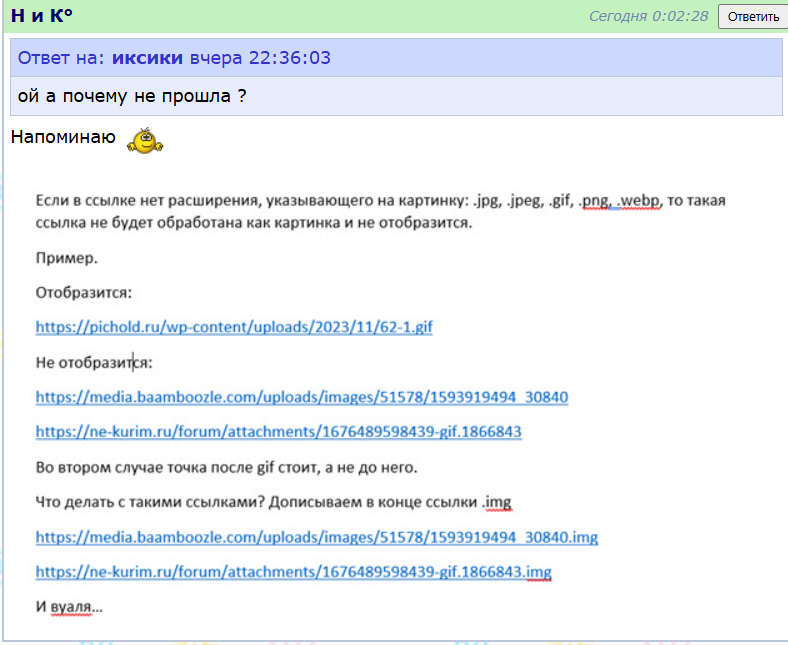Viewport: 788px width, 645px height.
Task: Open the pichold.ru 62-1.gif link
Action: [x=234, y=327]
